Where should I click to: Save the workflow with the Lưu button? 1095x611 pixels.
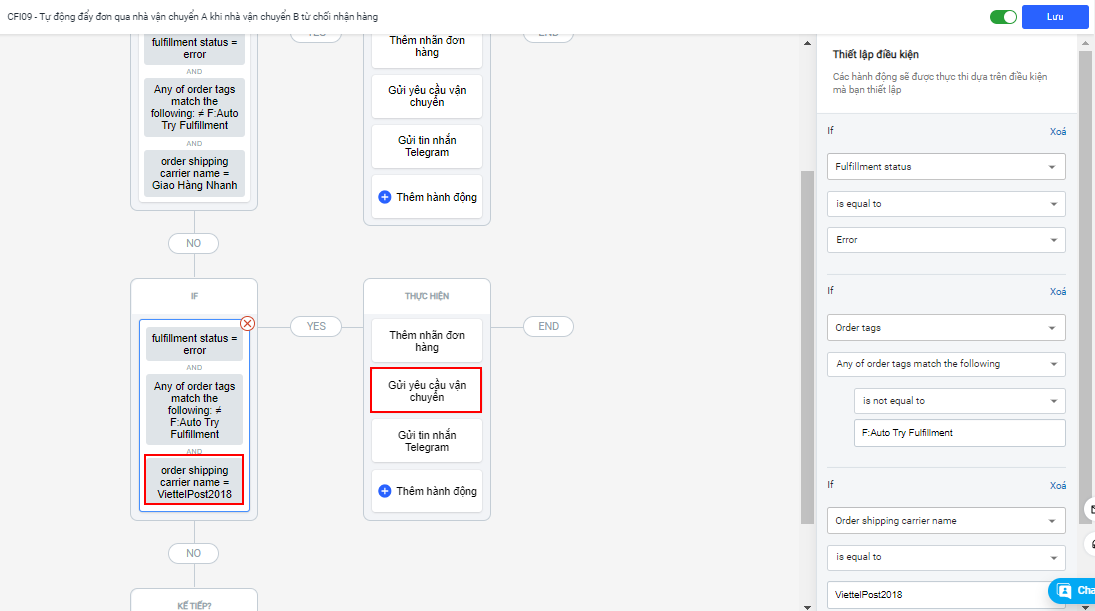click(1055, 17)
